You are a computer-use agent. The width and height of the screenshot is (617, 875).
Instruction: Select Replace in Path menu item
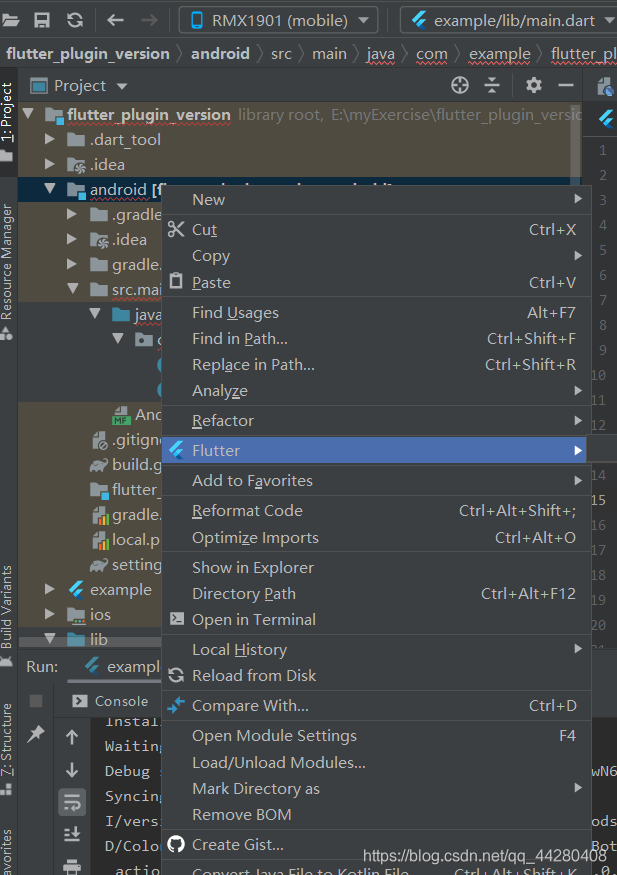(x=376, y=365)
